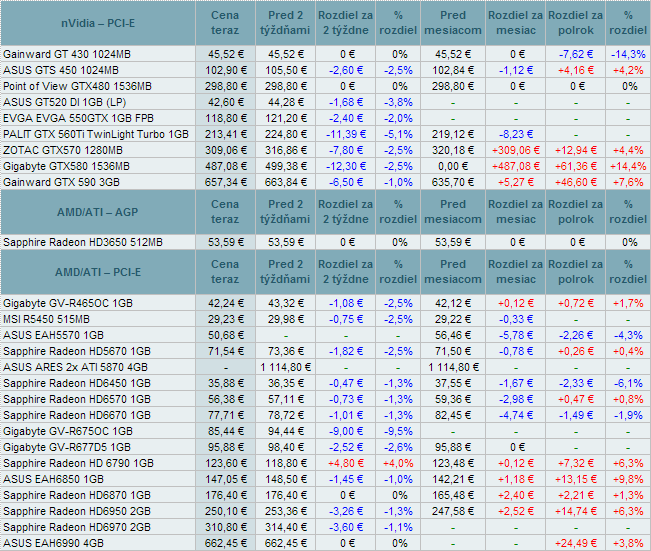
Task: Click the -14,3% half-year percent cell
Action: [x=628, y=54]
